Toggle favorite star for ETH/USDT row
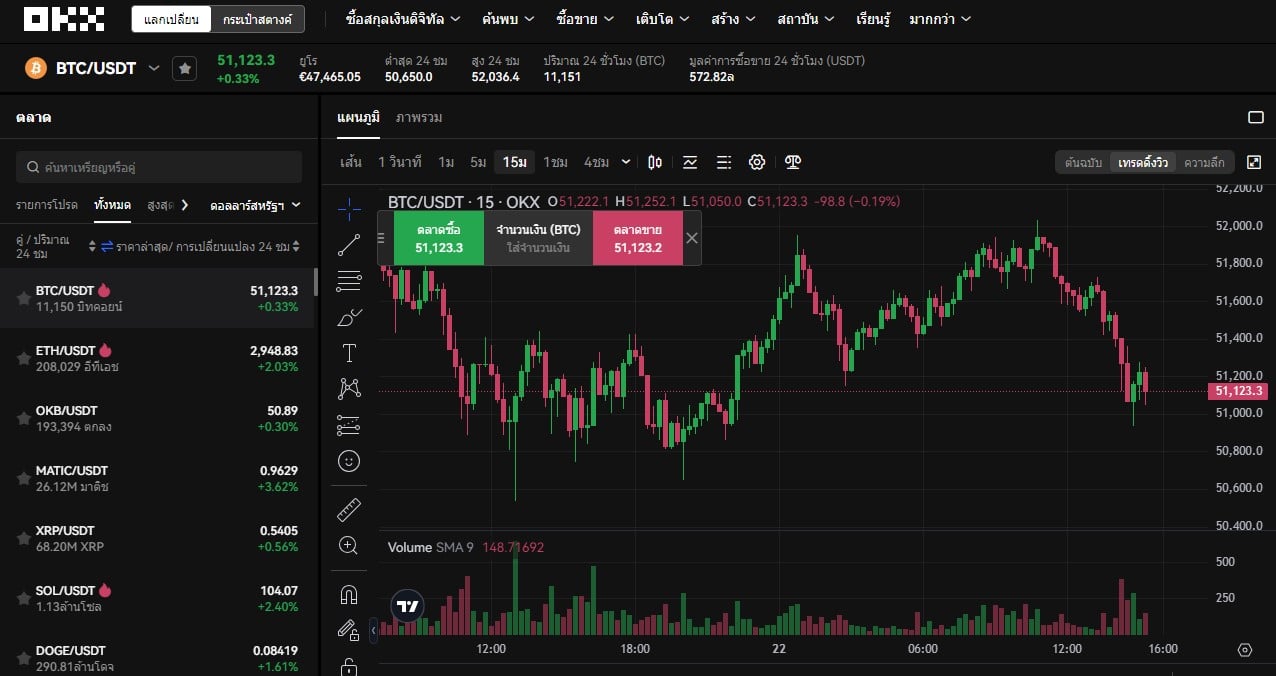 point(23,358)
